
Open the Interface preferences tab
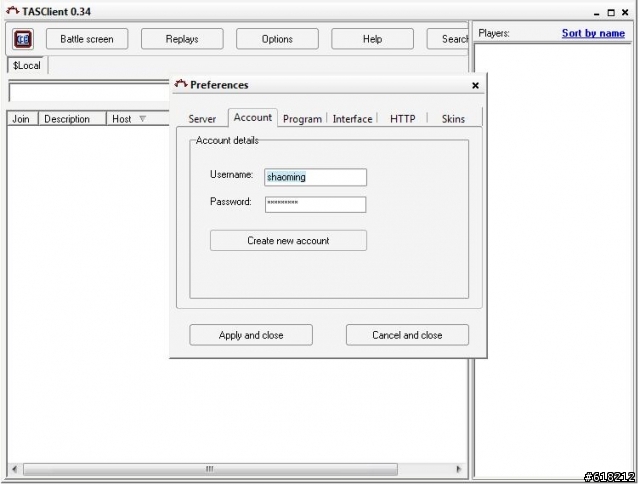click(352, 119)
